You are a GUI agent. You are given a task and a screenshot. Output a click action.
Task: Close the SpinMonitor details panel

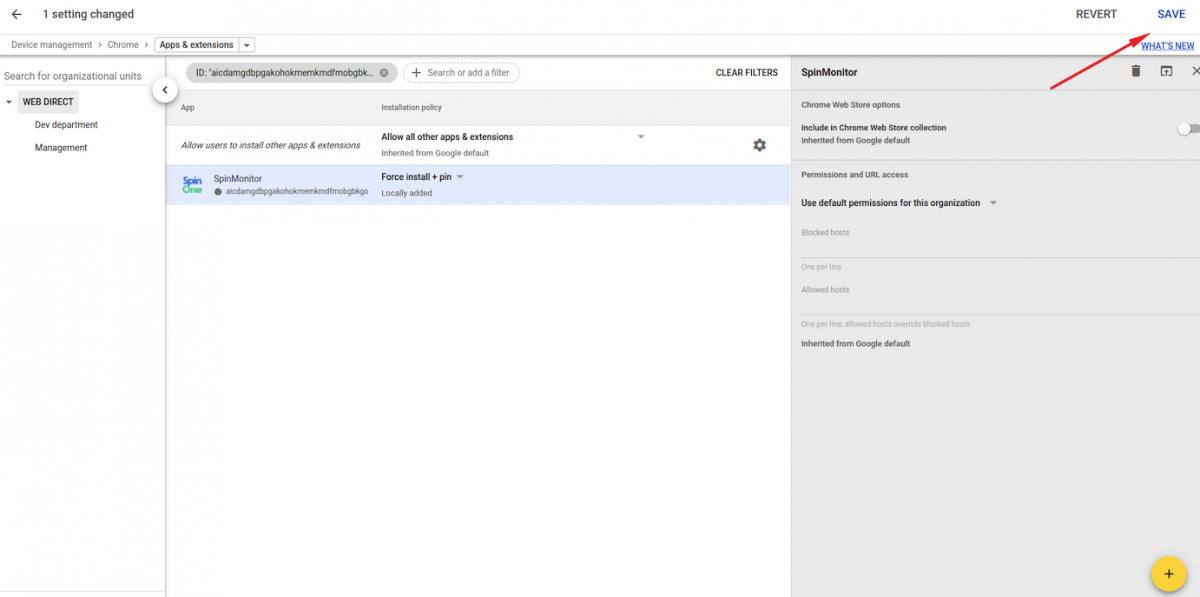[1195, 71]
